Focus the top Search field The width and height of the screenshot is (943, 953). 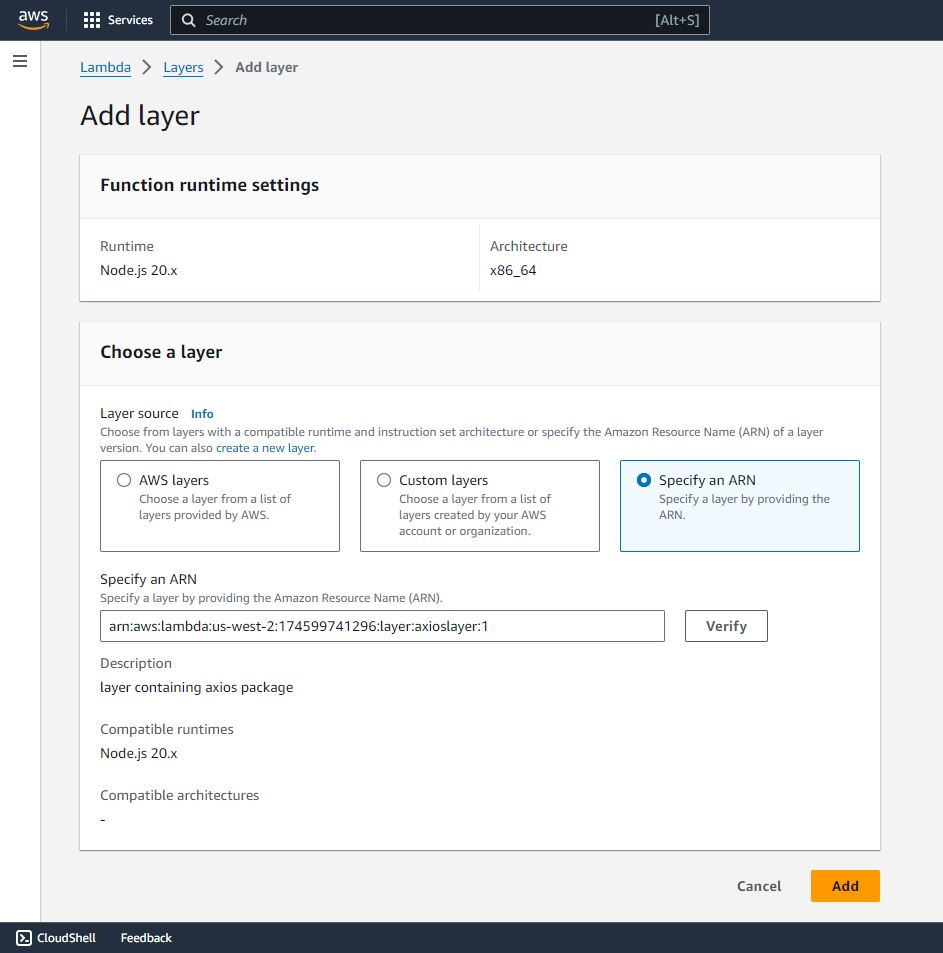click(x=440, y=20)
